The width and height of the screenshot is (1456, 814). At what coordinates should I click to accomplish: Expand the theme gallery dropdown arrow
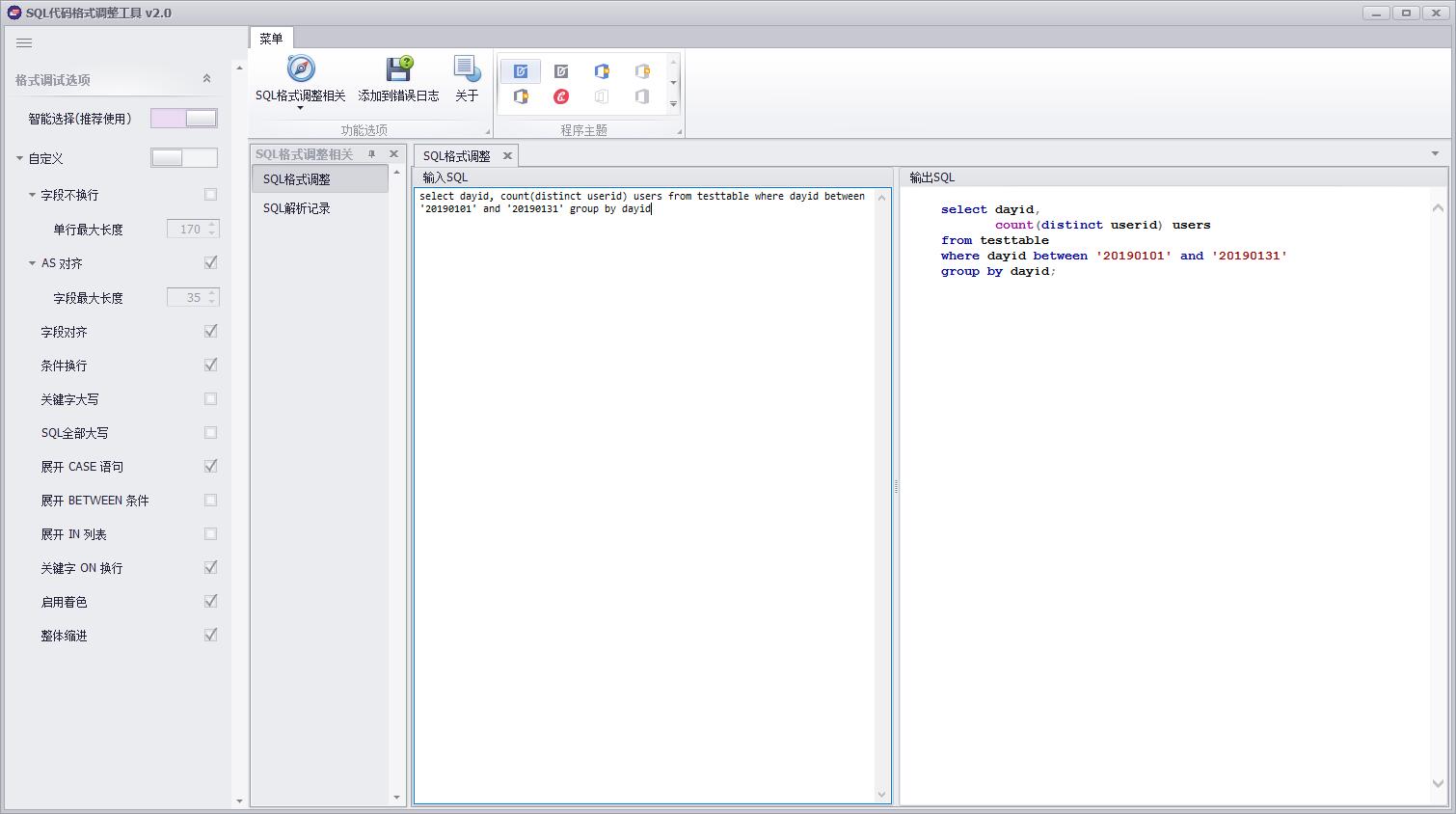pos(673,104)
